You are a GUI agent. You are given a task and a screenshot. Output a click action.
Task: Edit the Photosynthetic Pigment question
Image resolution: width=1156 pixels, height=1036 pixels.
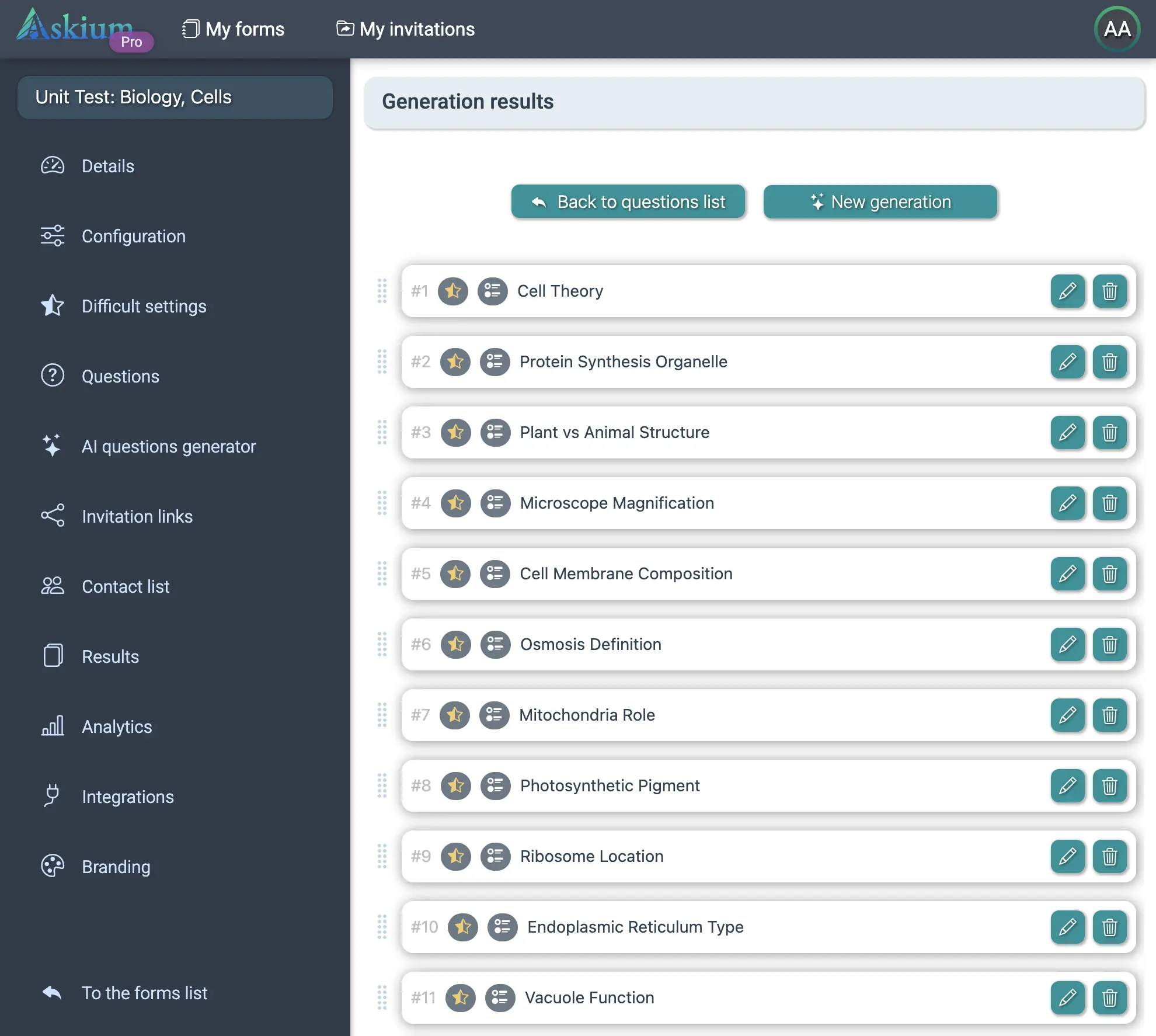click(x=1067, y=785)
